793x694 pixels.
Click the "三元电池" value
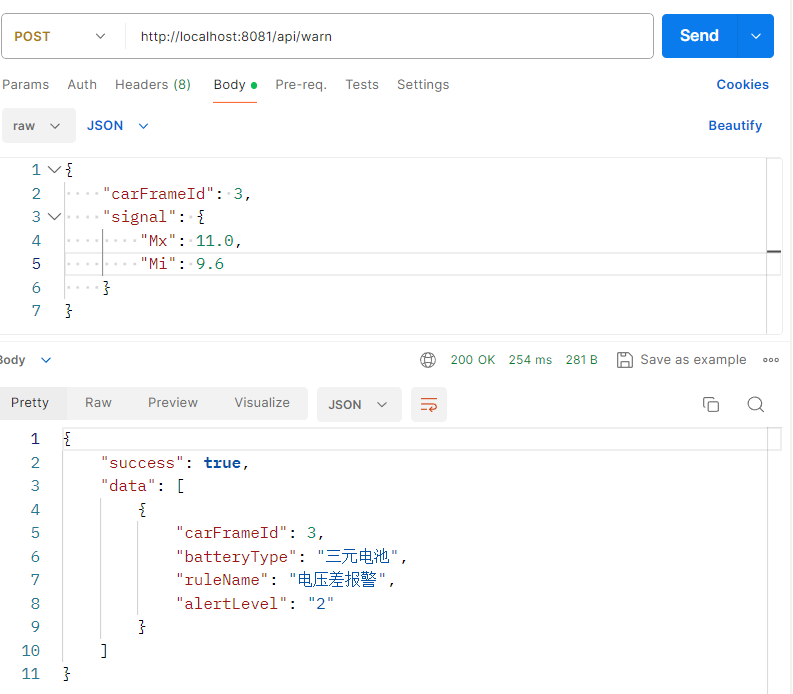click(358, 556)
